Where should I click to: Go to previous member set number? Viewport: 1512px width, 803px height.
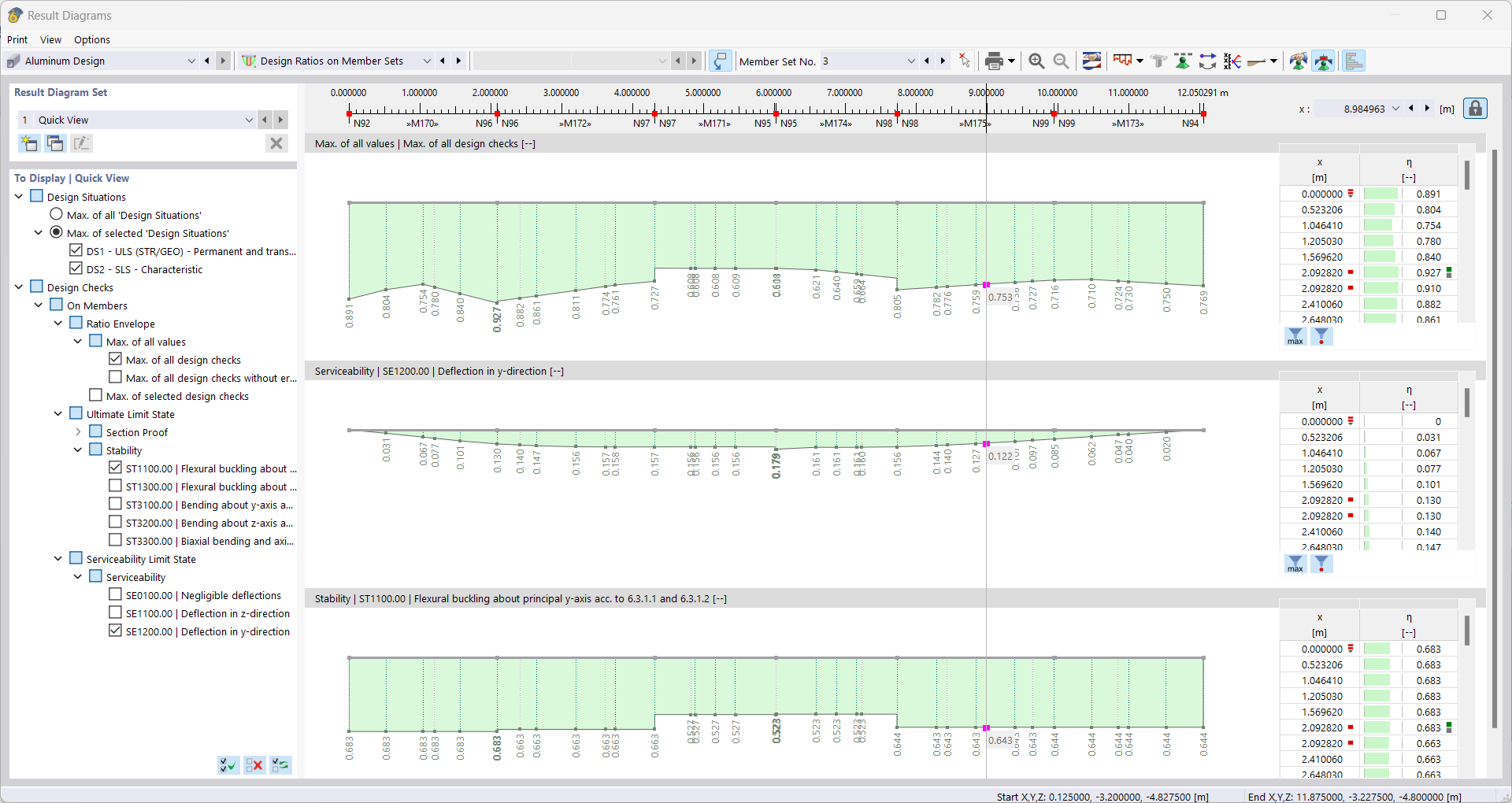(x=927, y=61)
